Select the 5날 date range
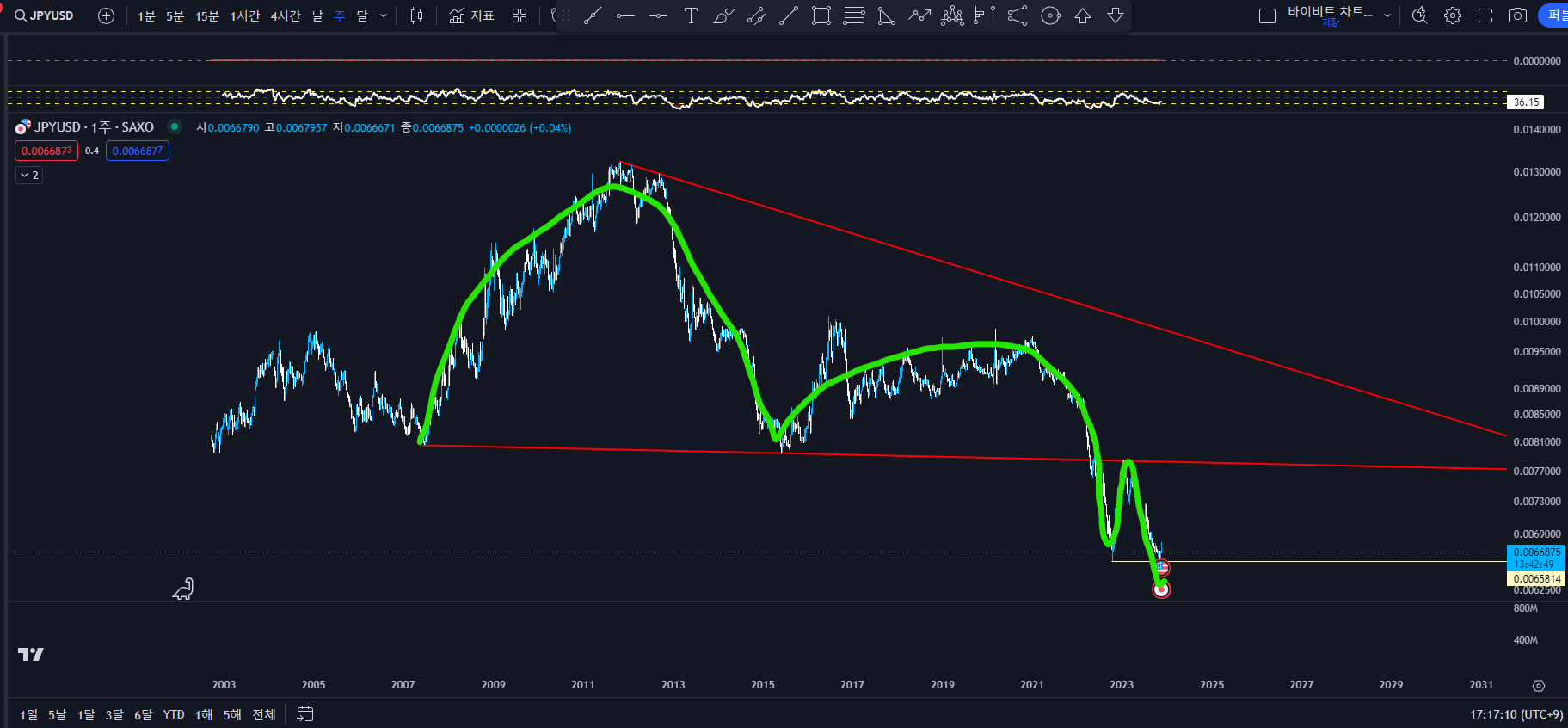This screenshot has width=1568, height=728. coord(57,715)
